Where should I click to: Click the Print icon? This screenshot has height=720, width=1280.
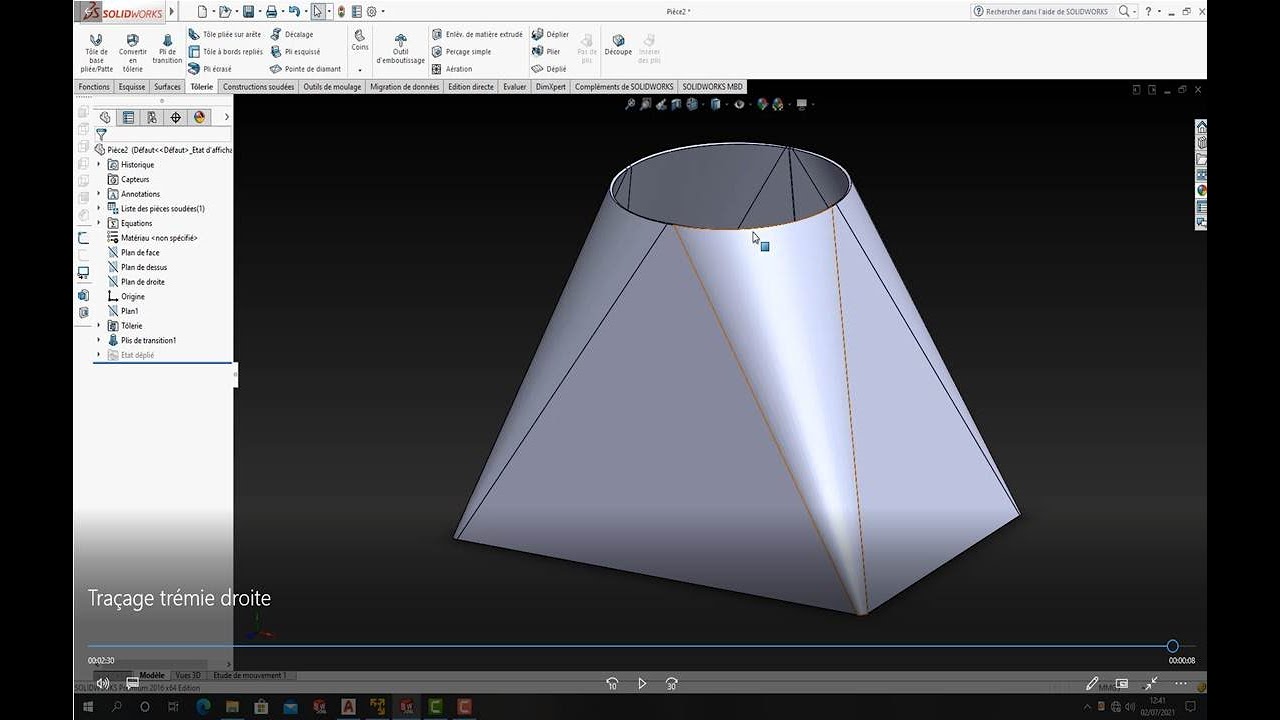pyautogui.click(x=272, y=12)
